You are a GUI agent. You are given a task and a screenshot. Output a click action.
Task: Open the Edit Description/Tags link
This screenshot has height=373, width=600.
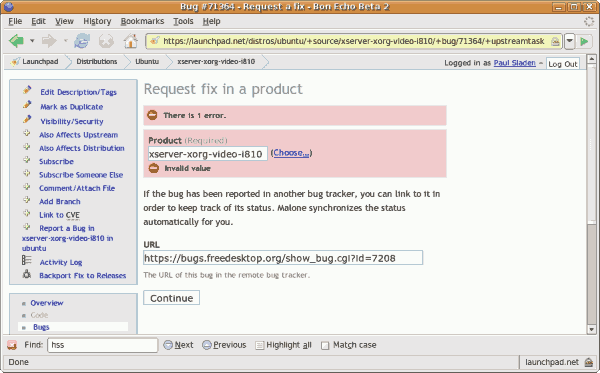[x=78, y=92]
